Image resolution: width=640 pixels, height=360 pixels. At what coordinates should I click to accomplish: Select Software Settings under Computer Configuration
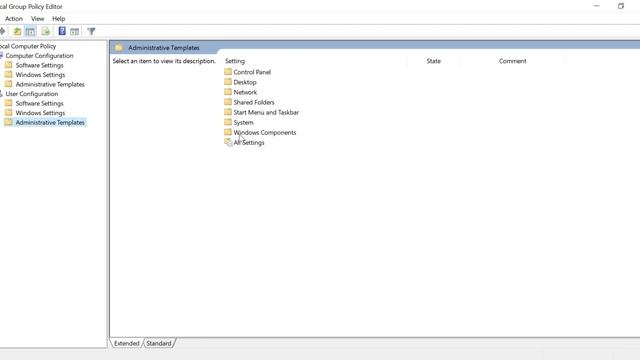tap(40, 65)
